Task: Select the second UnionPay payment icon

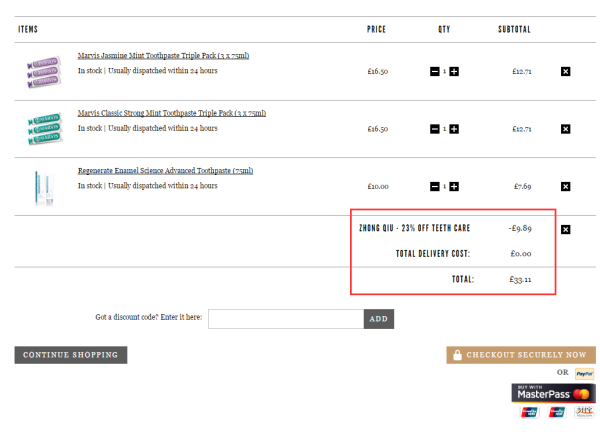Action: [557, 412]
